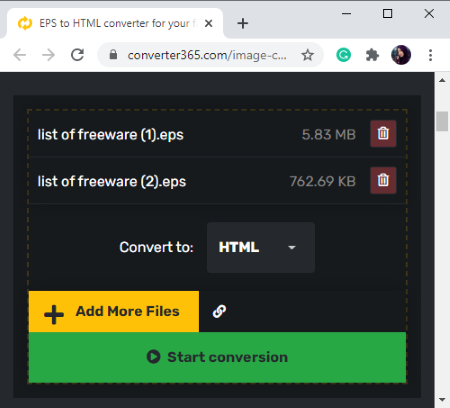Click Add More Files button
This screenshot has width=450, height=408.
(x=114, y=311)
